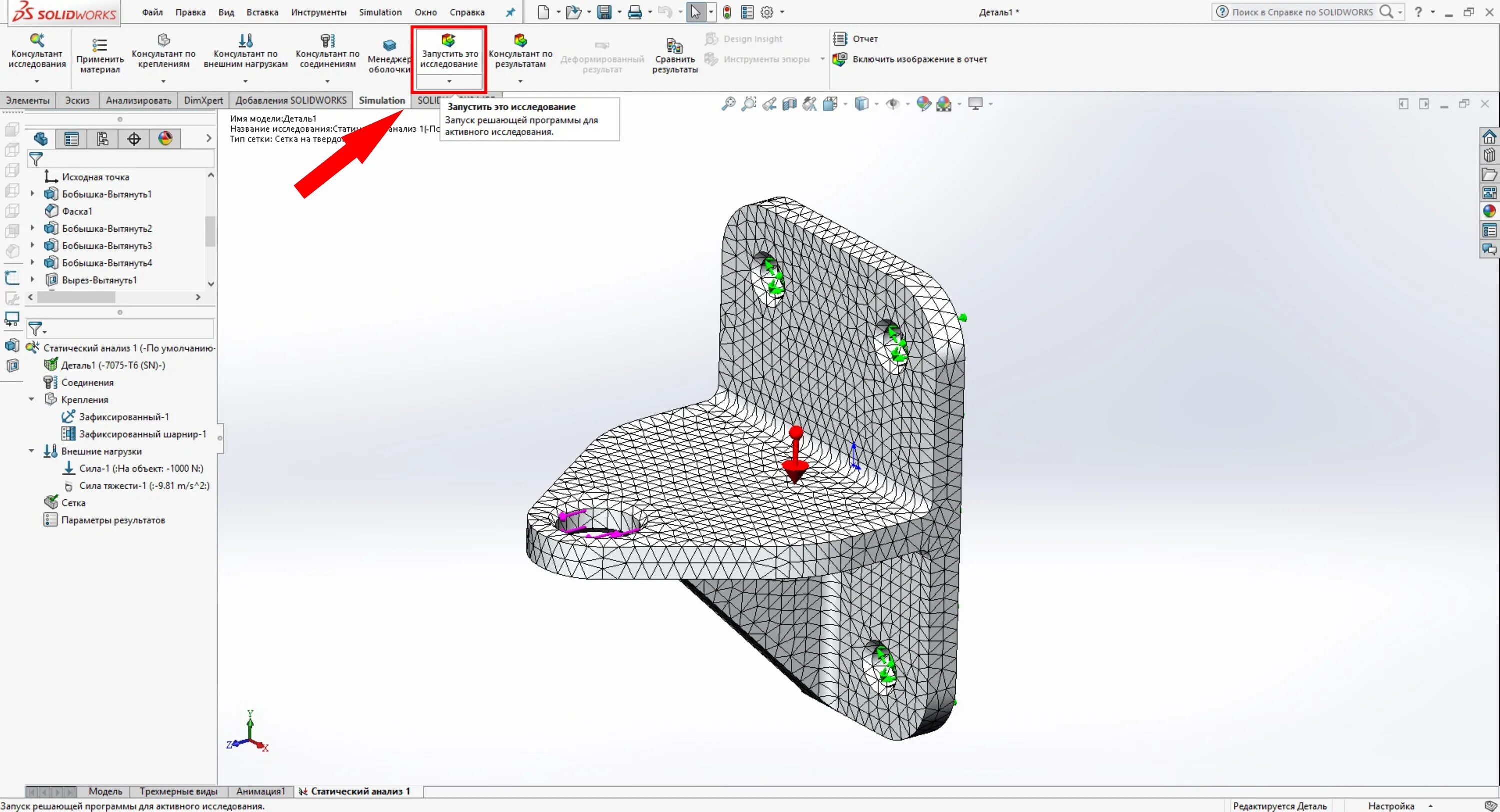Image resolution: width=1500 pixels, height=812 pixels.
Task: Expand Бобышка-Вытянуть1 in the feature tree
Action: pyautogui.click(x=32, y=194)
